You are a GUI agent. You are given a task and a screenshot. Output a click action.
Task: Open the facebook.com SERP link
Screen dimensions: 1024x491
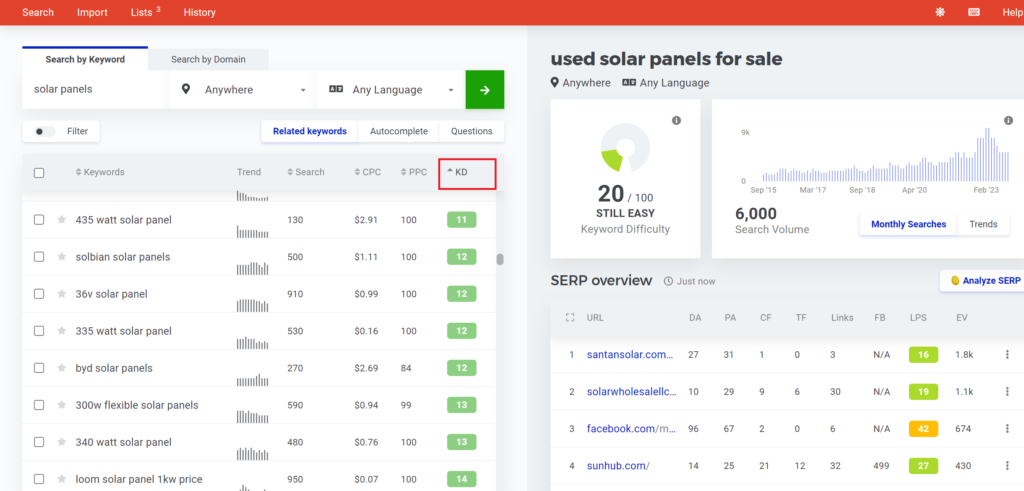click(x=631, y=429)
